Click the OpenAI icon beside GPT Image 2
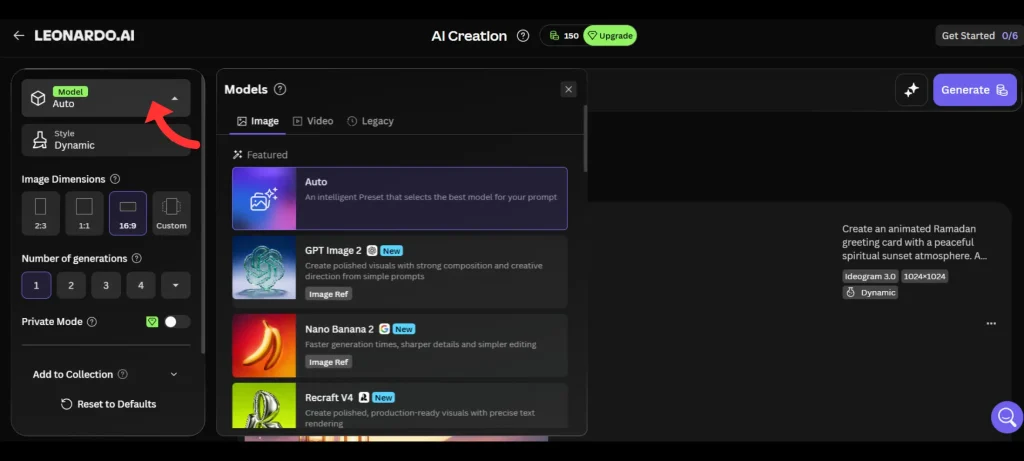 [372, 251]
